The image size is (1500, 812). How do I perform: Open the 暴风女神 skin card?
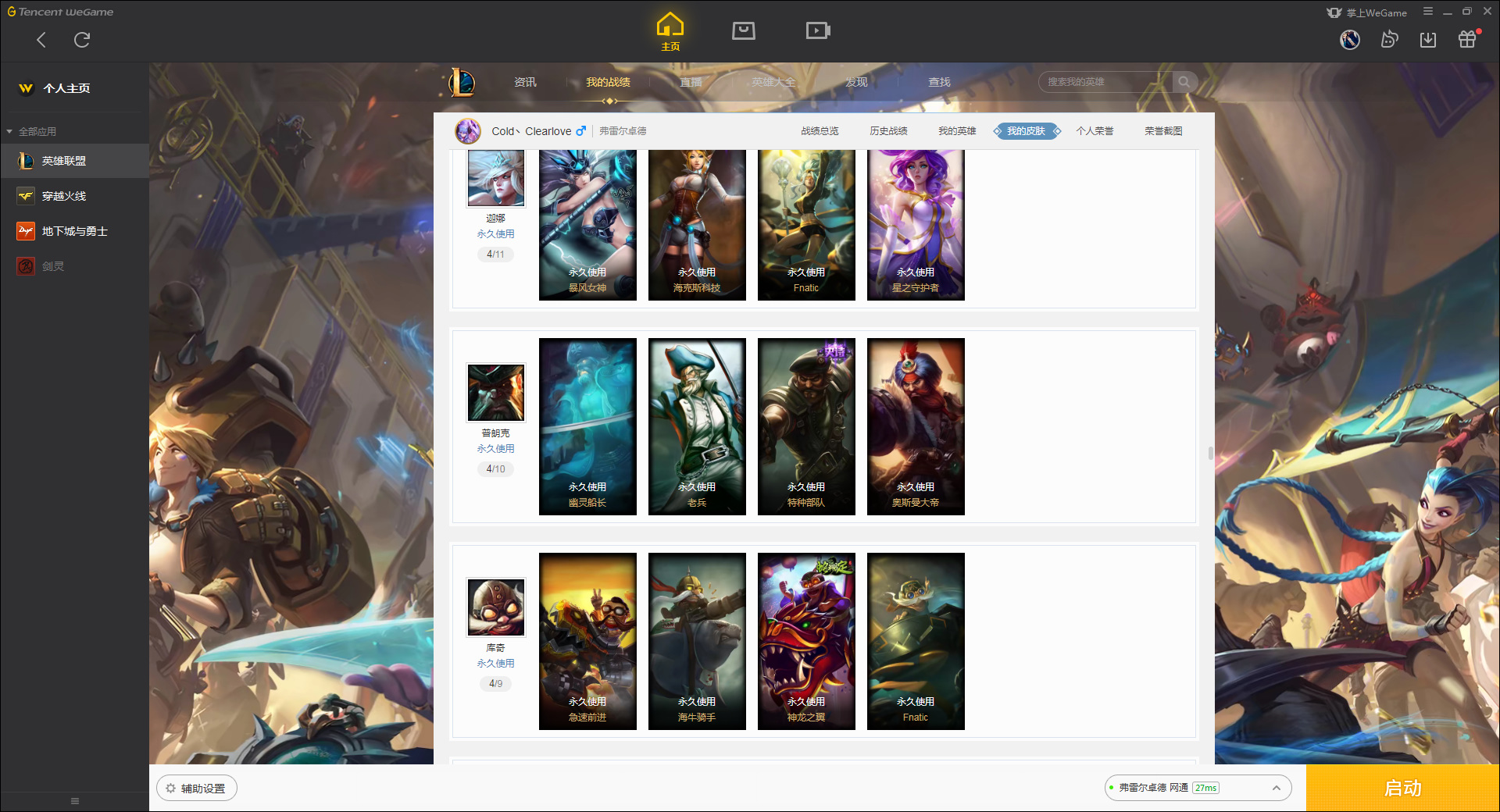tap(587, 225)
